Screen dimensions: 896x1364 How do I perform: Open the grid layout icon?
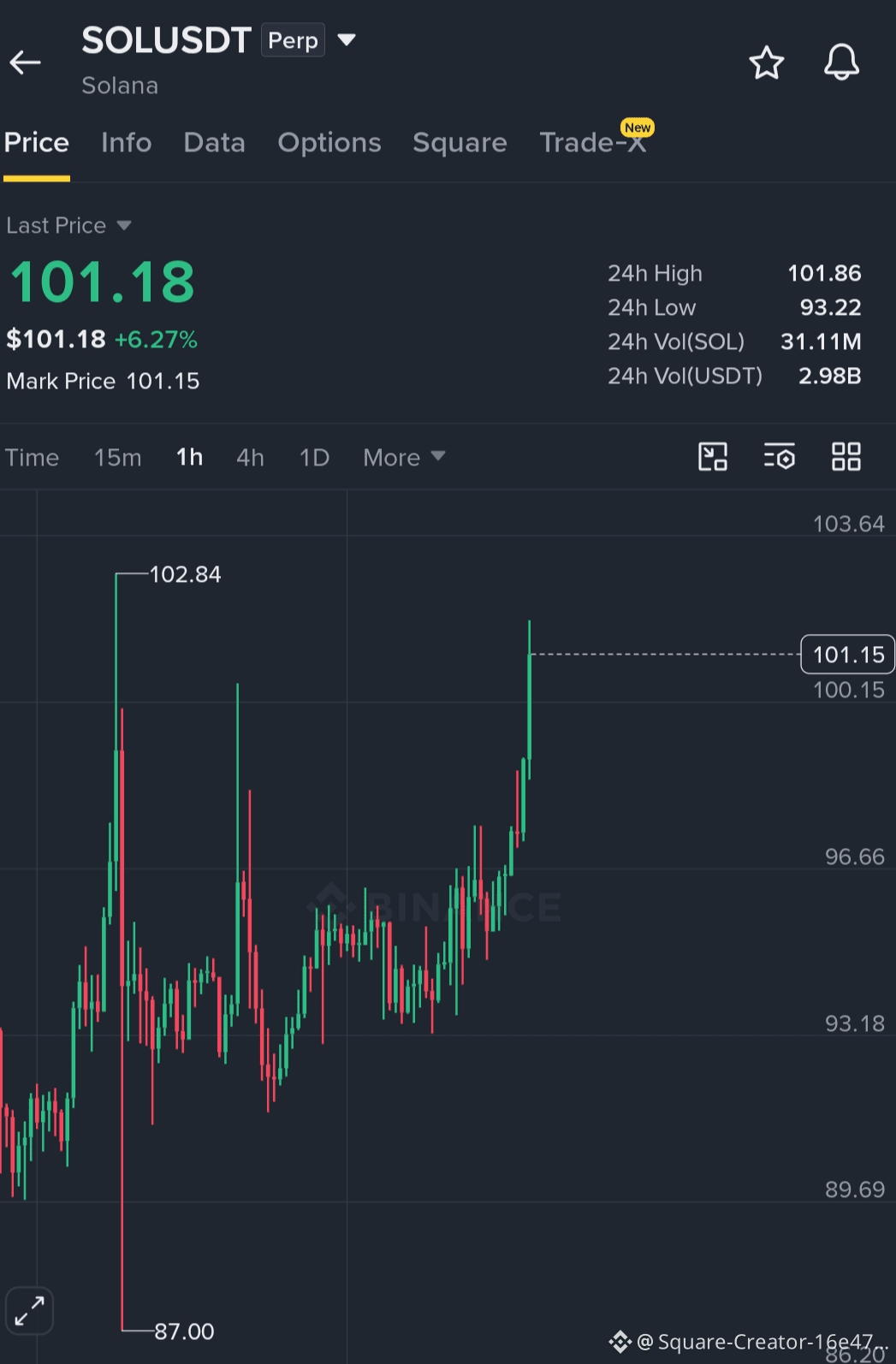pyautogui.click(x=846, y=457)
